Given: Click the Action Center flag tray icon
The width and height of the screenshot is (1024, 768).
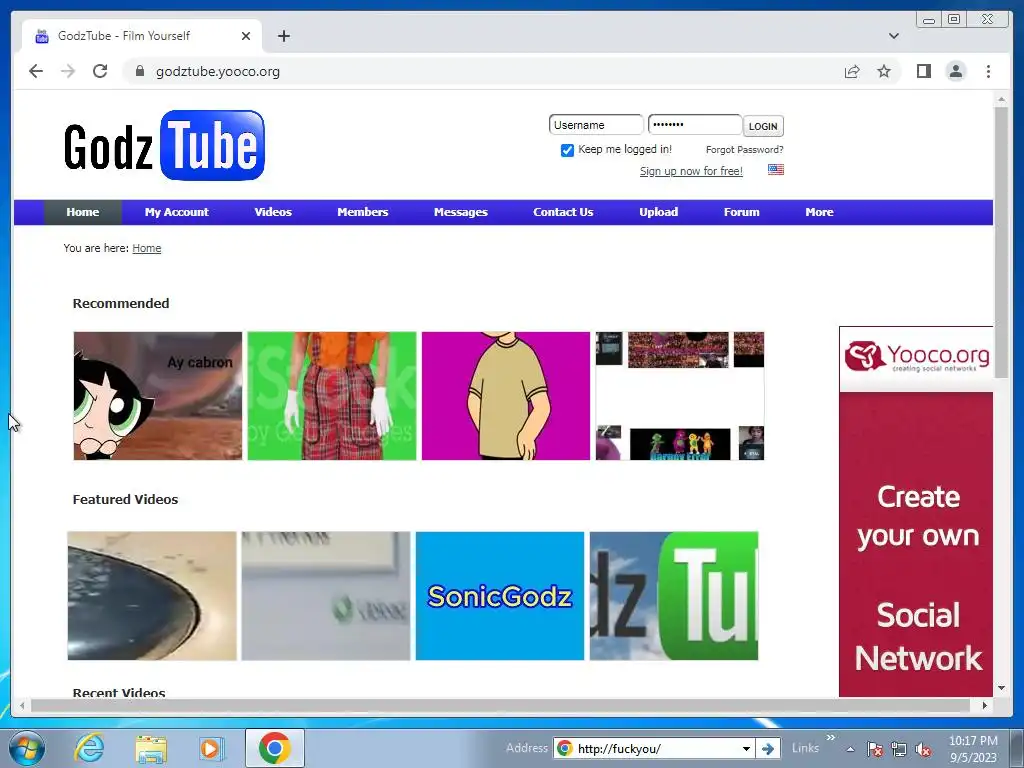Looking at the screenshot, I should point(875,749).
